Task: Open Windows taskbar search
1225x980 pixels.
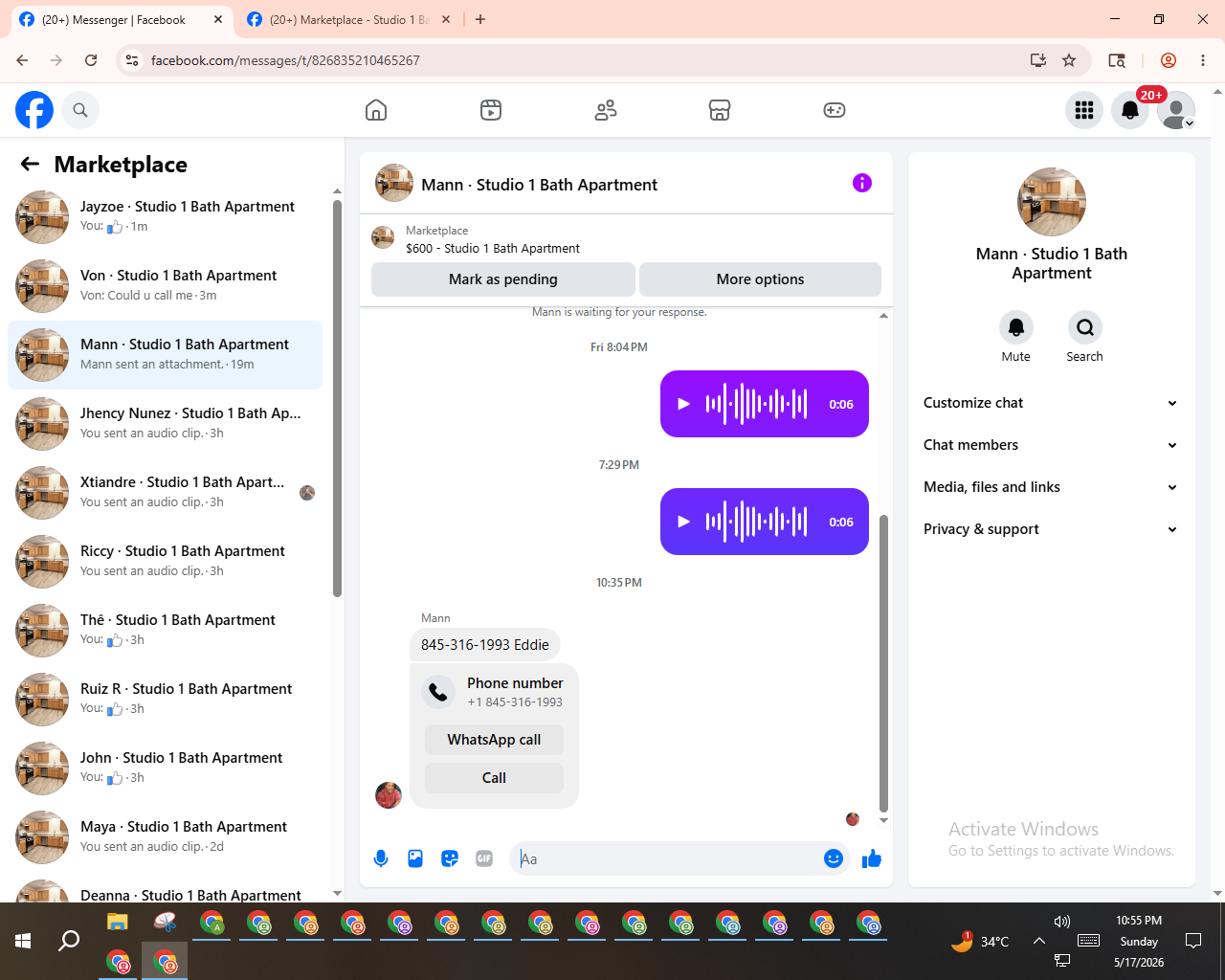Action: coord(69,941)
